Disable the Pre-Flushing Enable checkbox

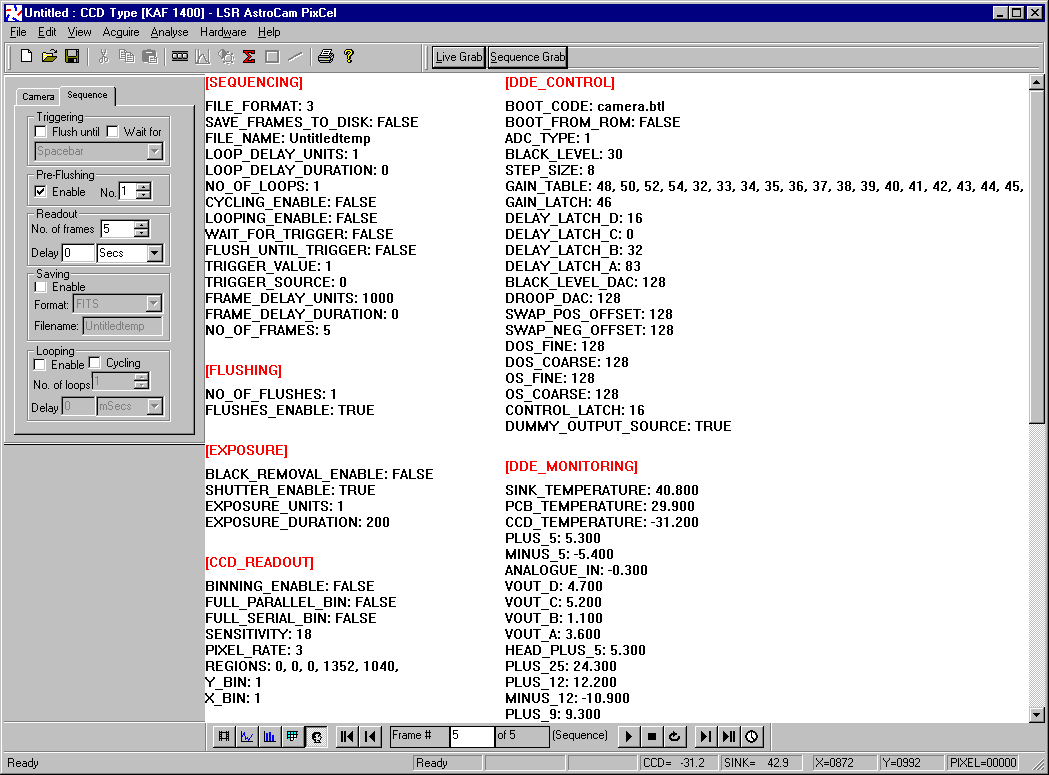click(41, 192)
